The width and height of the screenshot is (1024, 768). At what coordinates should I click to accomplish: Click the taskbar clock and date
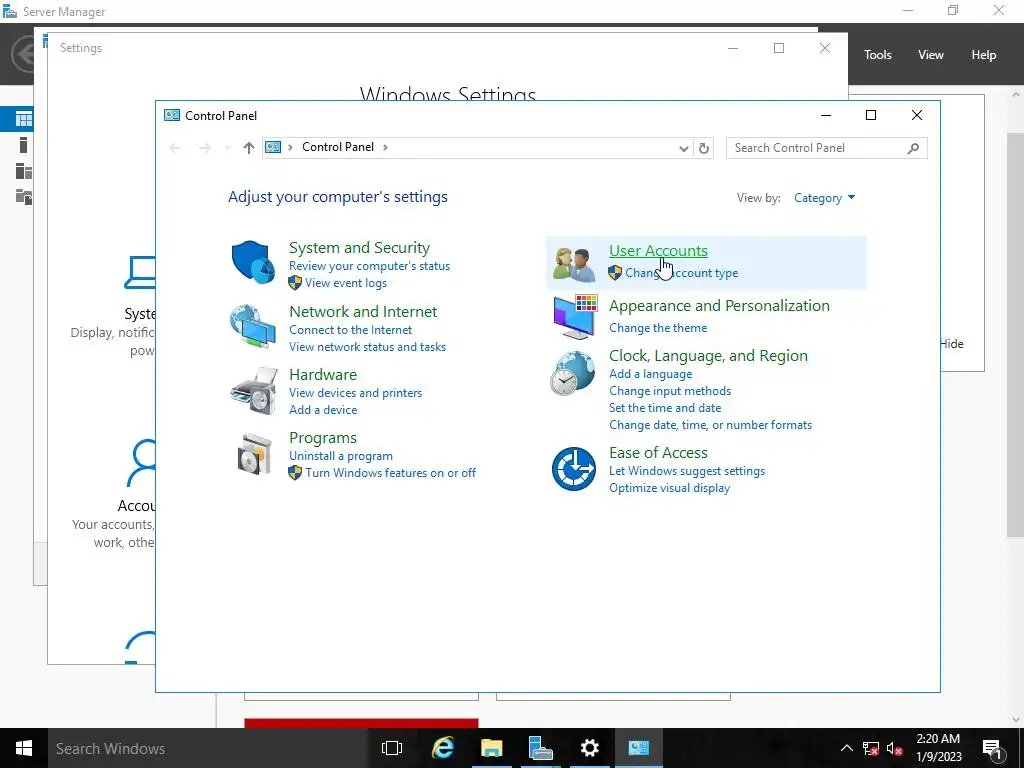939,748
